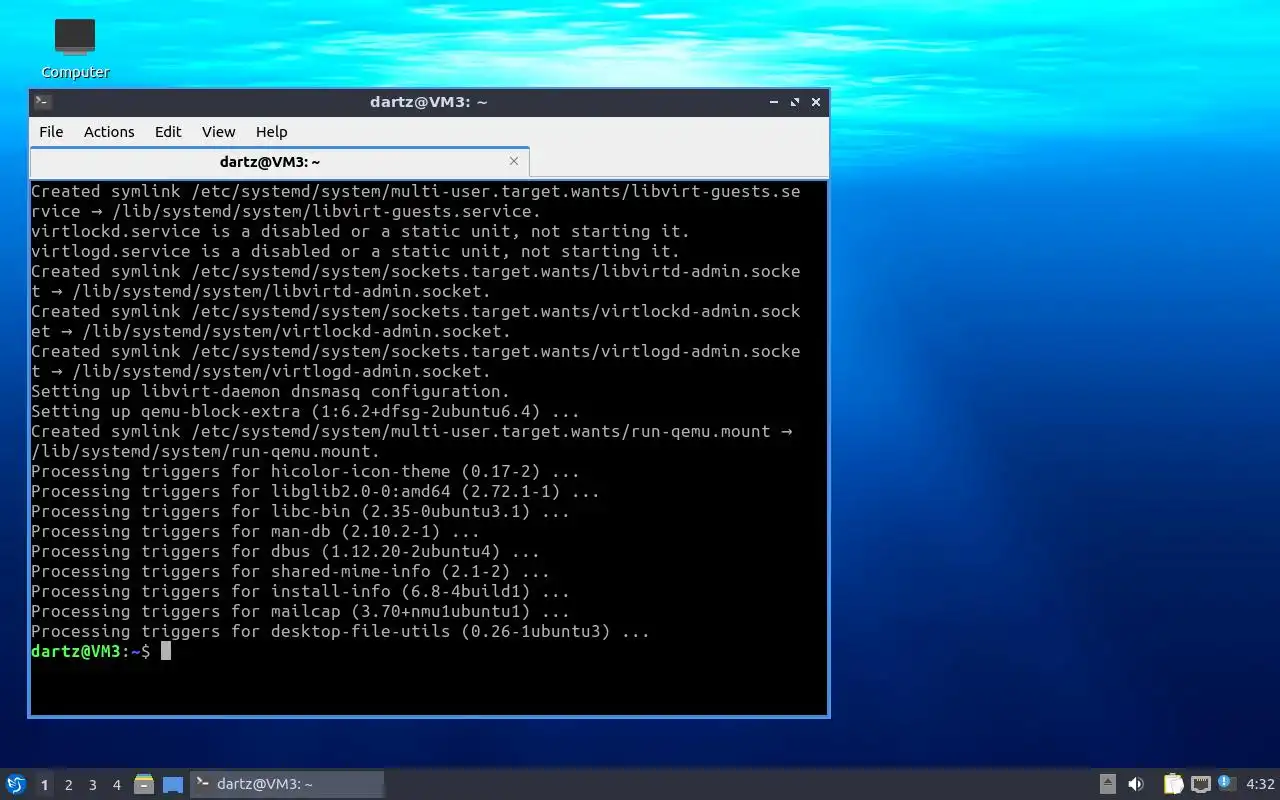The width and height of the screenshot is (1280, 800).
Task: Switch to workspace 3 in pager
Action: point(92,785)
